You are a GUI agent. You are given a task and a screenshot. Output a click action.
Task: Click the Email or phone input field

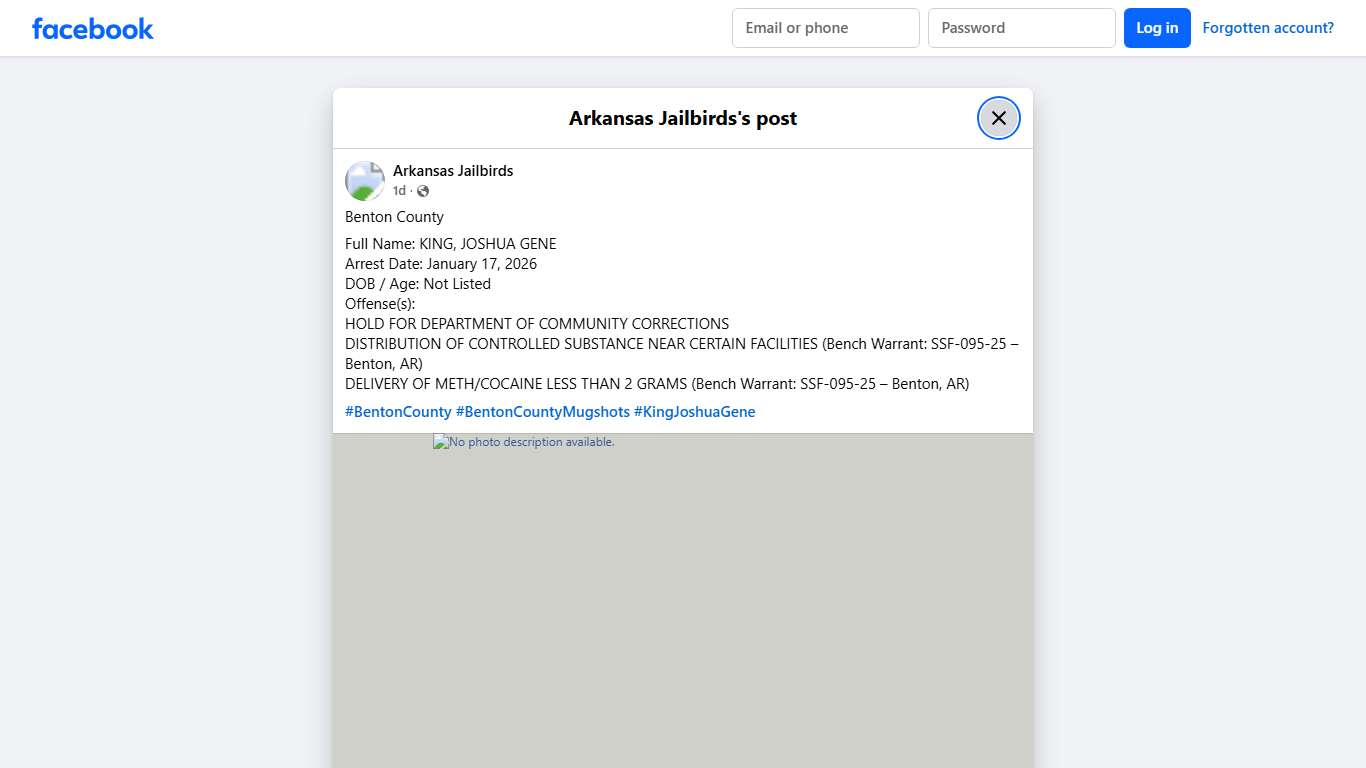pos(825,27)
